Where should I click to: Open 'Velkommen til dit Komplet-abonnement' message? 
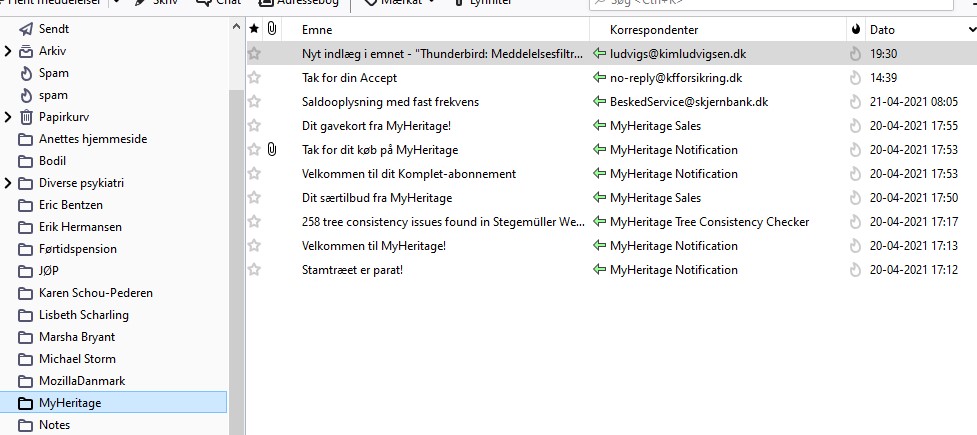coord(409,174)
